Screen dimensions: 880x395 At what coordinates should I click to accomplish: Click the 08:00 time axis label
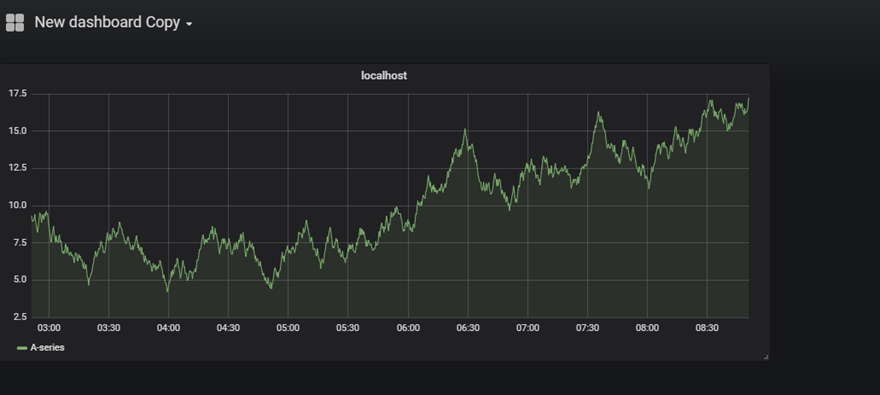(647, 328)
